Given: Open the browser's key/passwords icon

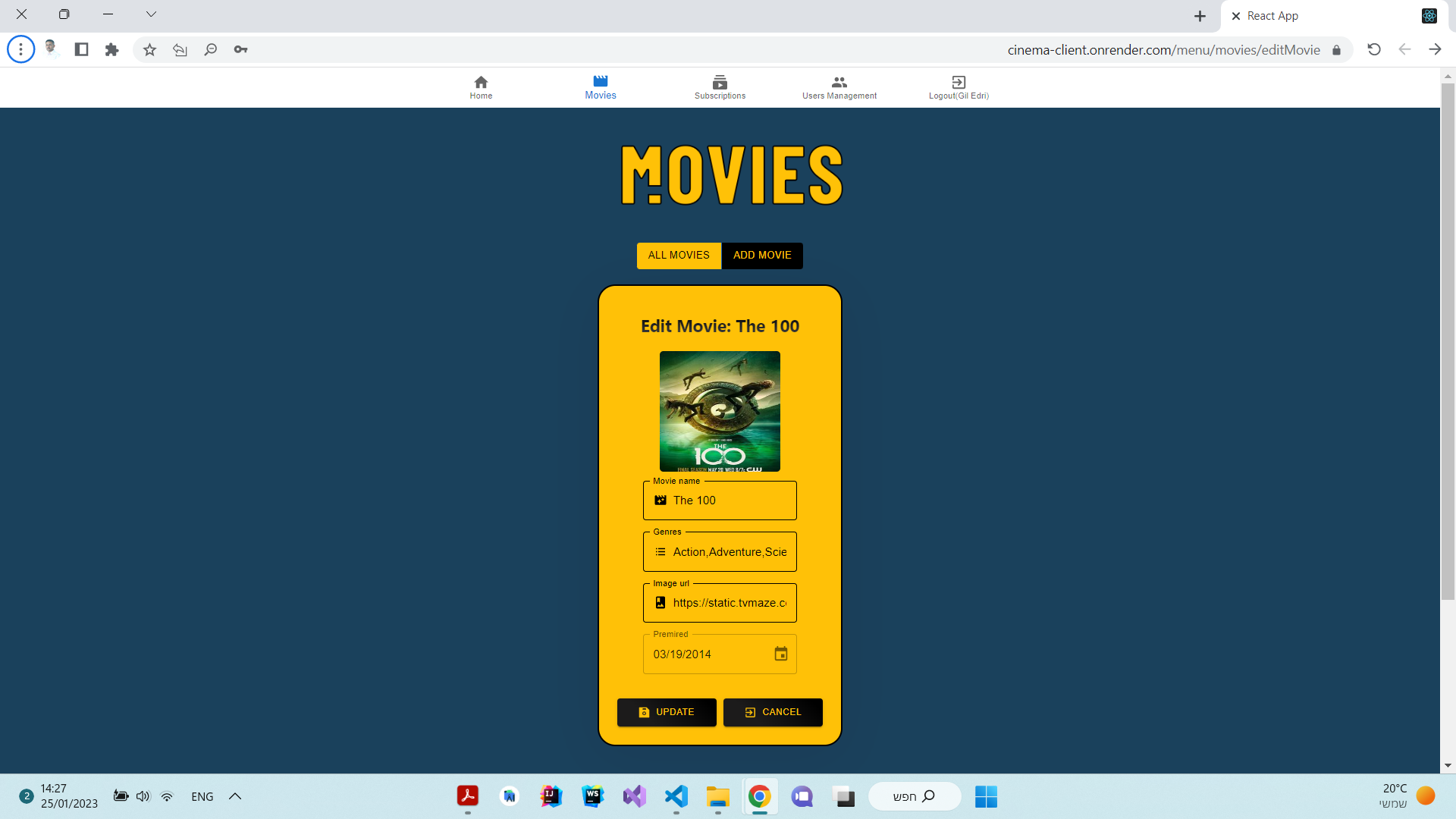Looking at the screenshot, I should click(x=240, y=49).
